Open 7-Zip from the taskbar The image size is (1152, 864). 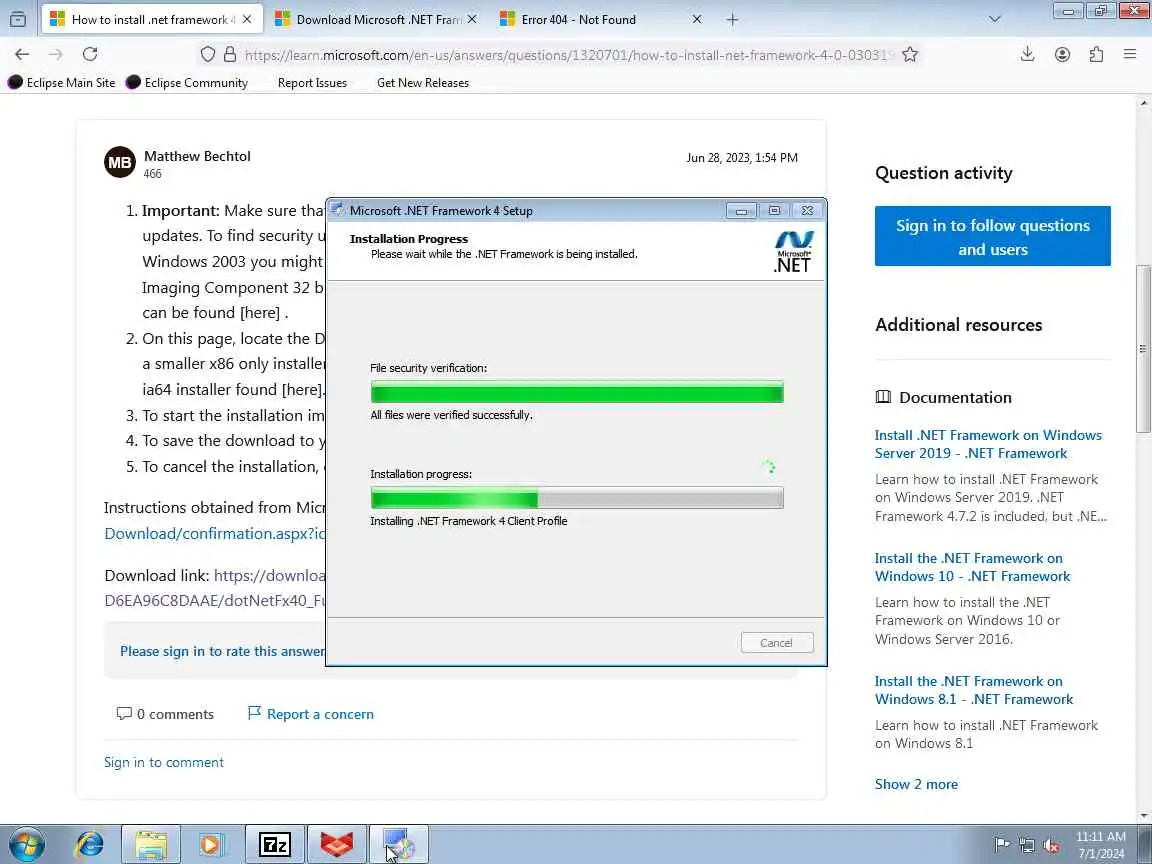click(275, 845)
